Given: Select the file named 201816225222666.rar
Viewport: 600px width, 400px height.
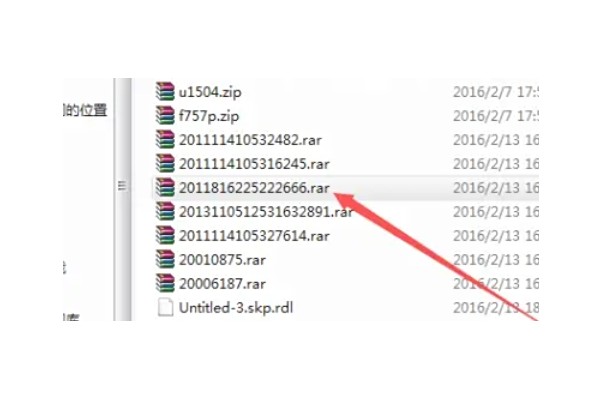Looking at the screenshot, I should click(x=254, y=188).
